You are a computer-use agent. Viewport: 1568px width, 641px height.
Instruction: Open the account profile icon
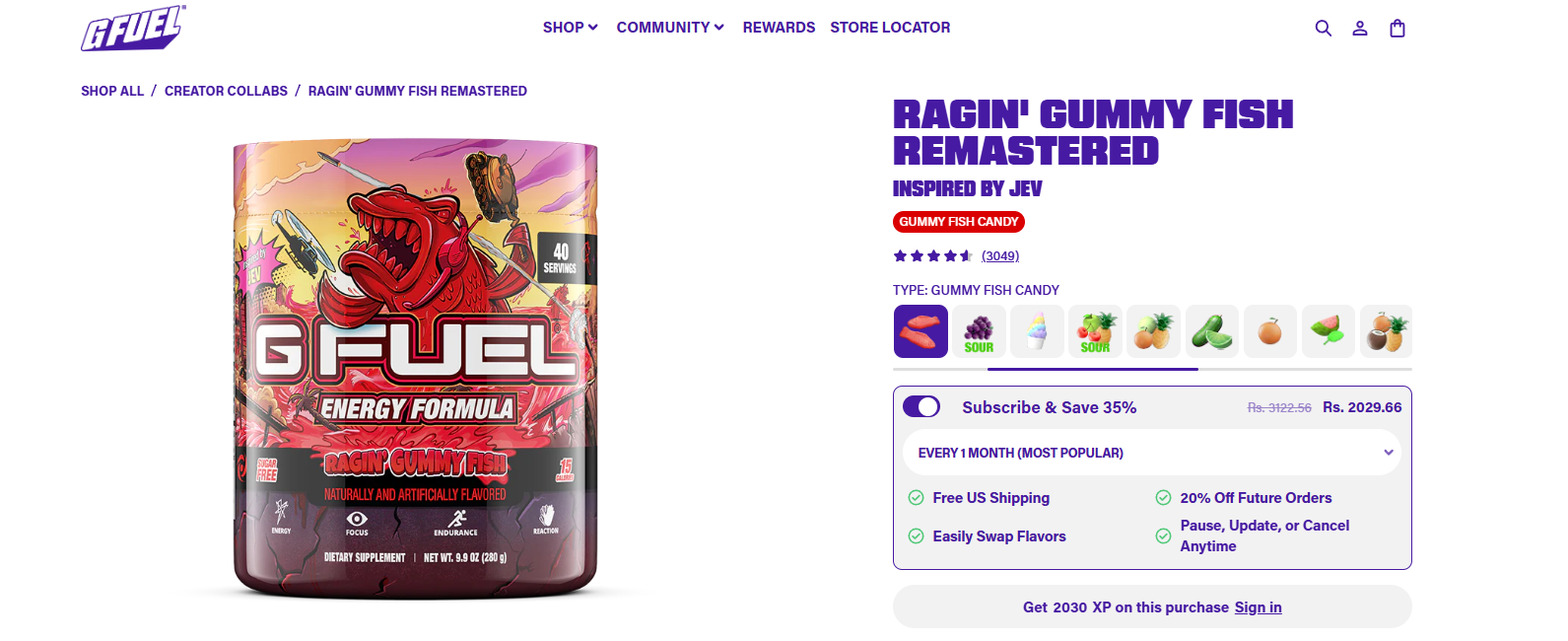tap(1360, 28)
